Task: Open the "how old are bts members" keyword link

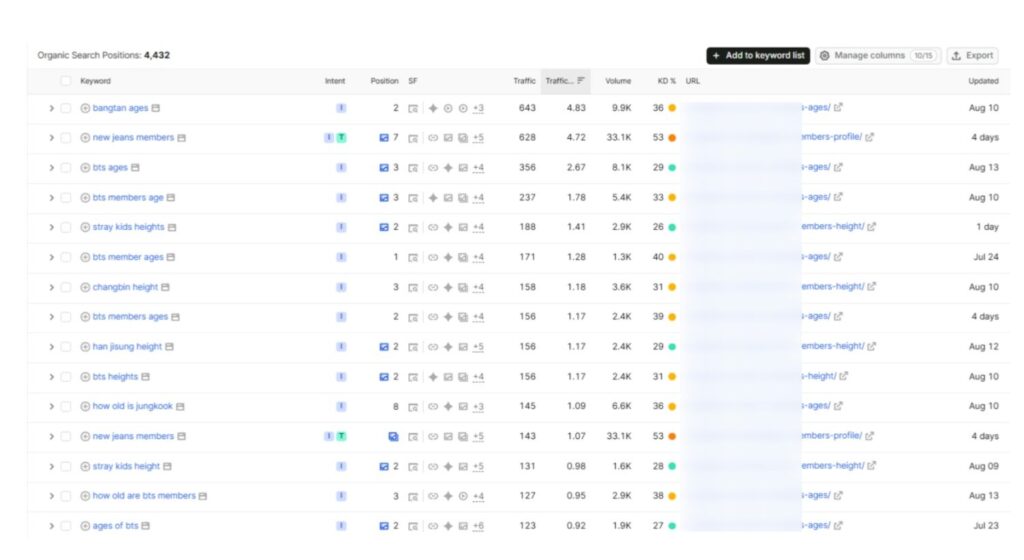Action: click(x=144, y=496)
